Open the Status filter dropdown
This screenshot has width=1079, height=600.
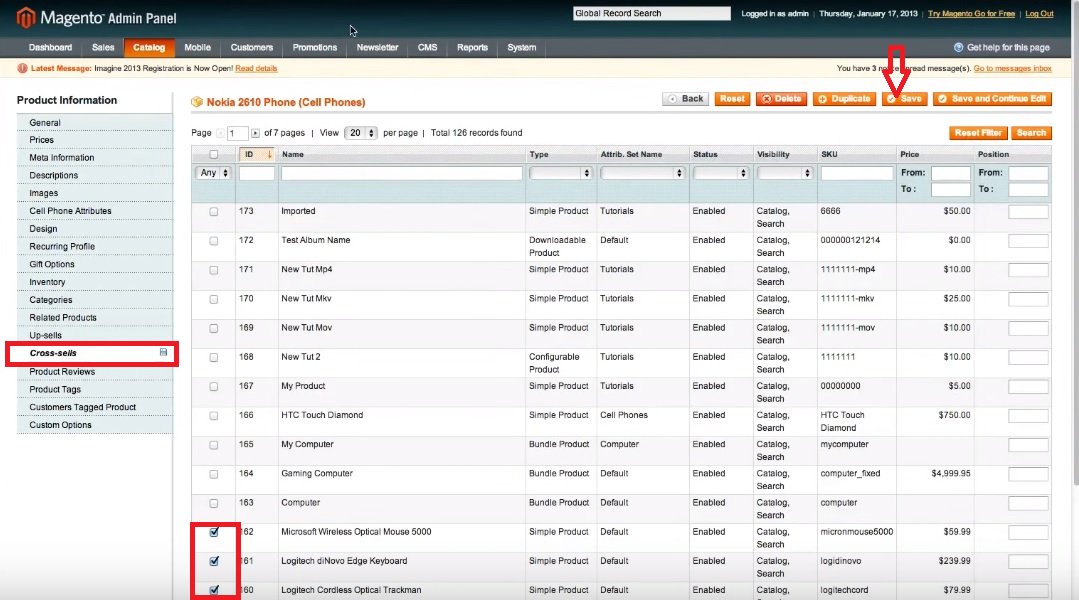[720, 173]
